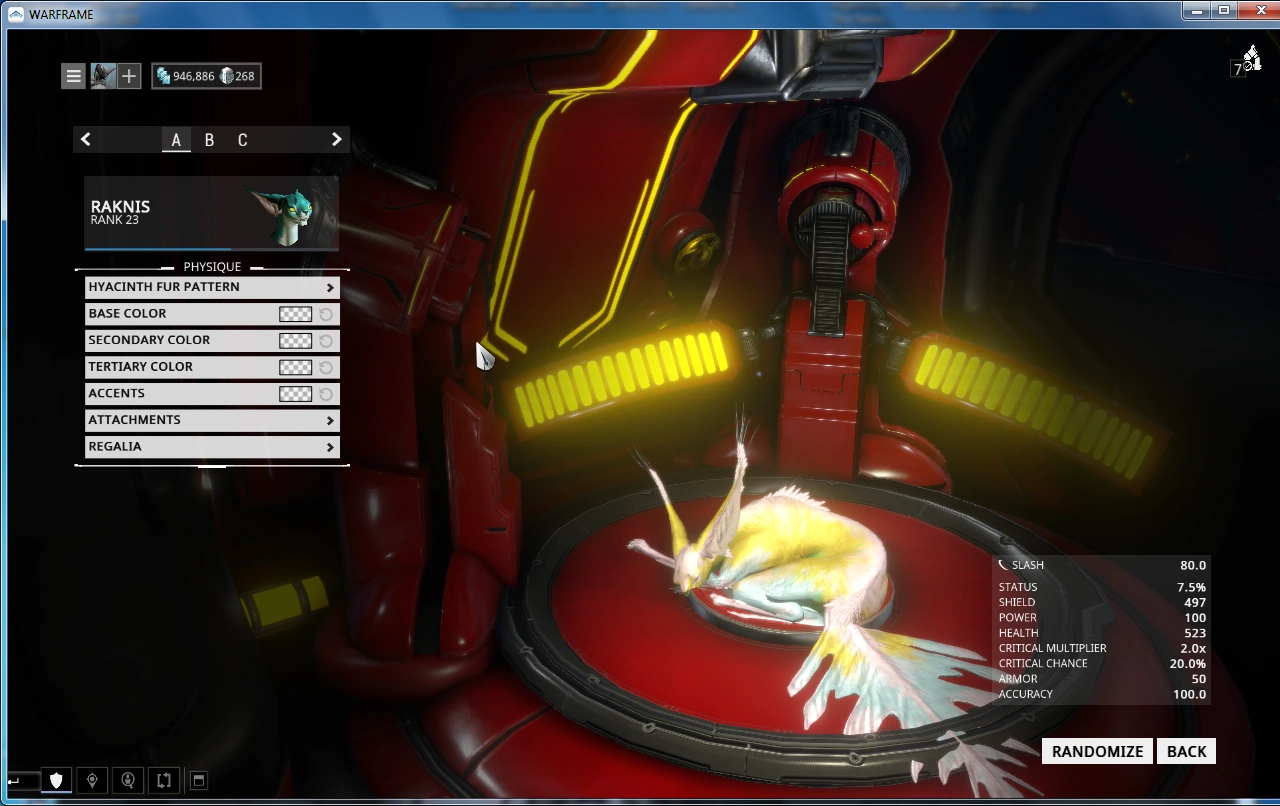Click the CRITICAL MULTIPLIER stat

(1101, 648)
